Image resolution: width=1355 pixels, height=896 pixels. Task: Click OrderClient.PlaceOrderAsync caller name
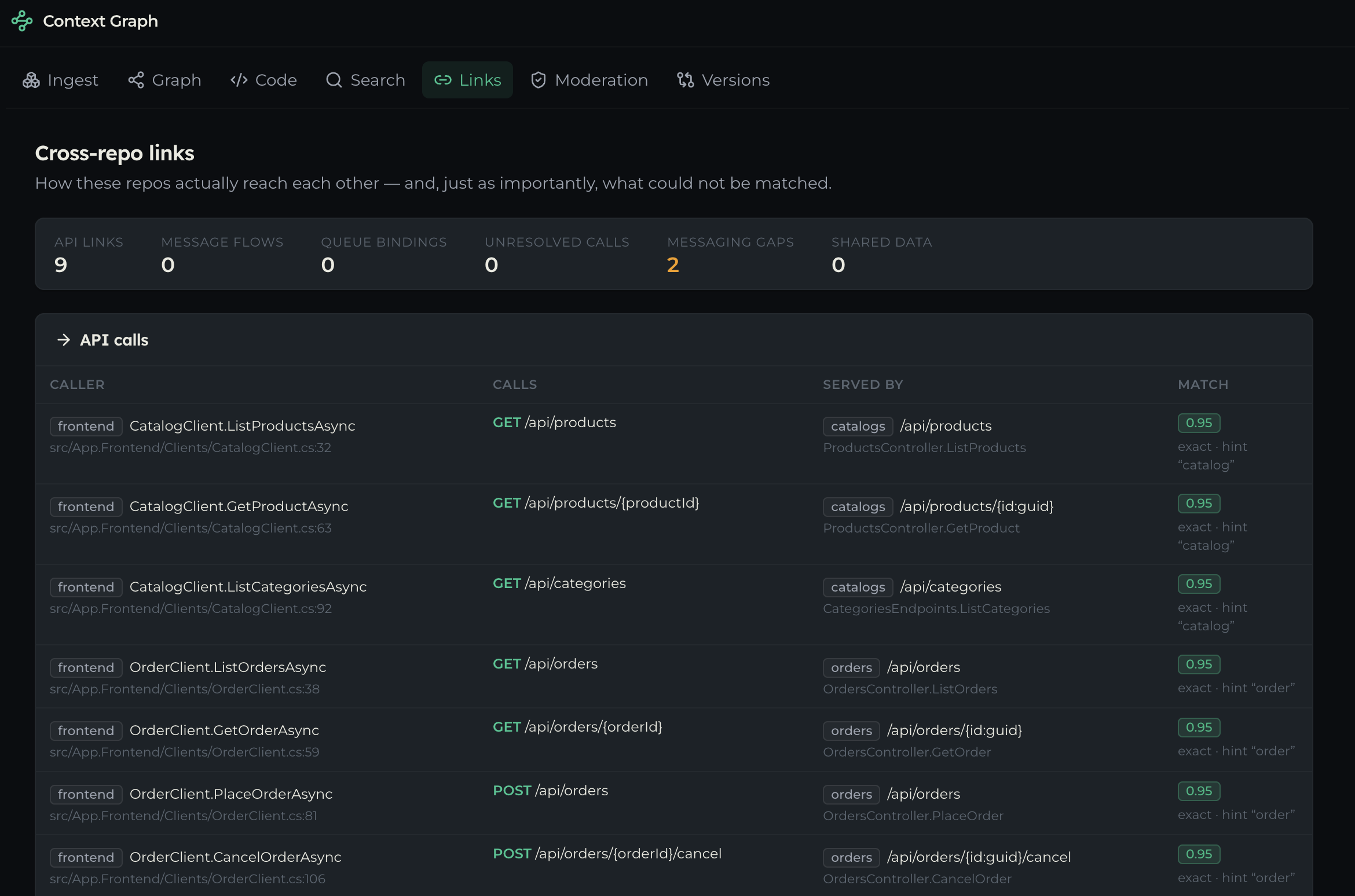click(231, 794)
